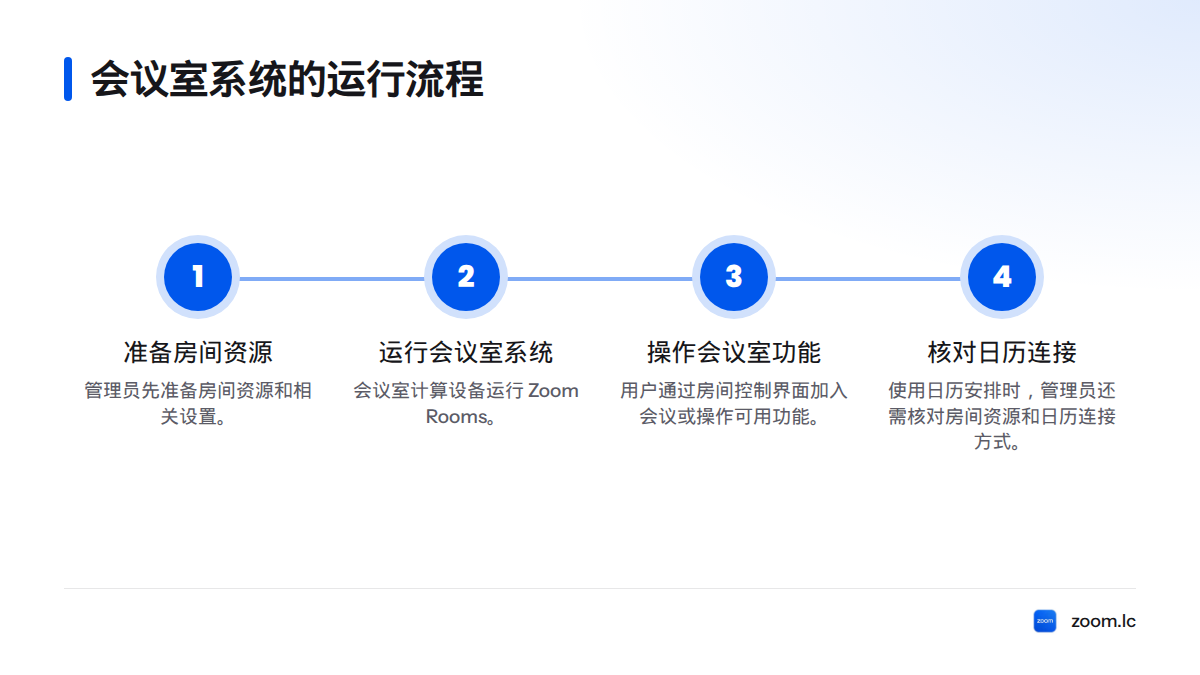
Task: Open the zoom.lc link text
Action: tap(1103, 621)
